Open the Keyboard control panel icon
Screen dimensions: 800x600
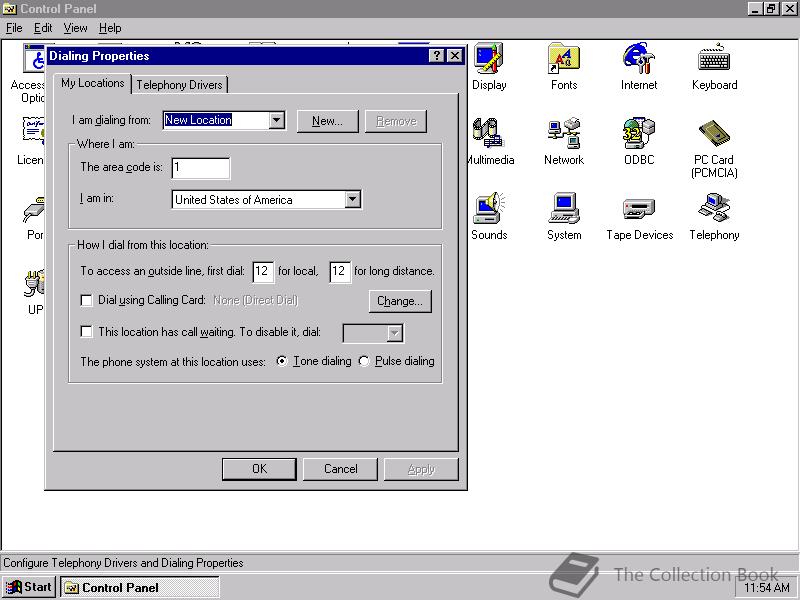[714, 66]
